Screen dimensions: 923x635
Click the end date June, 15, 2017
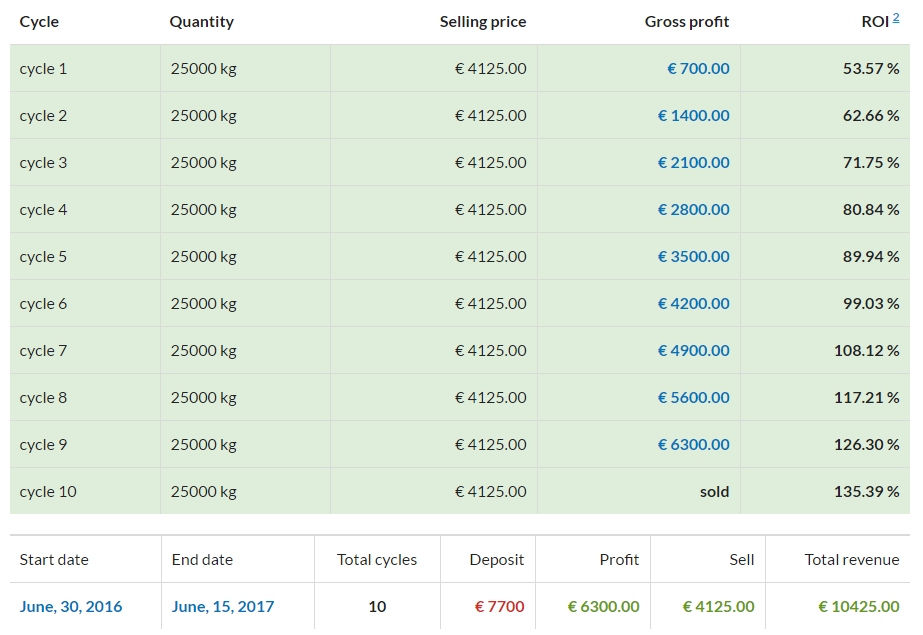pyautogui.click(x=223, y=607)
